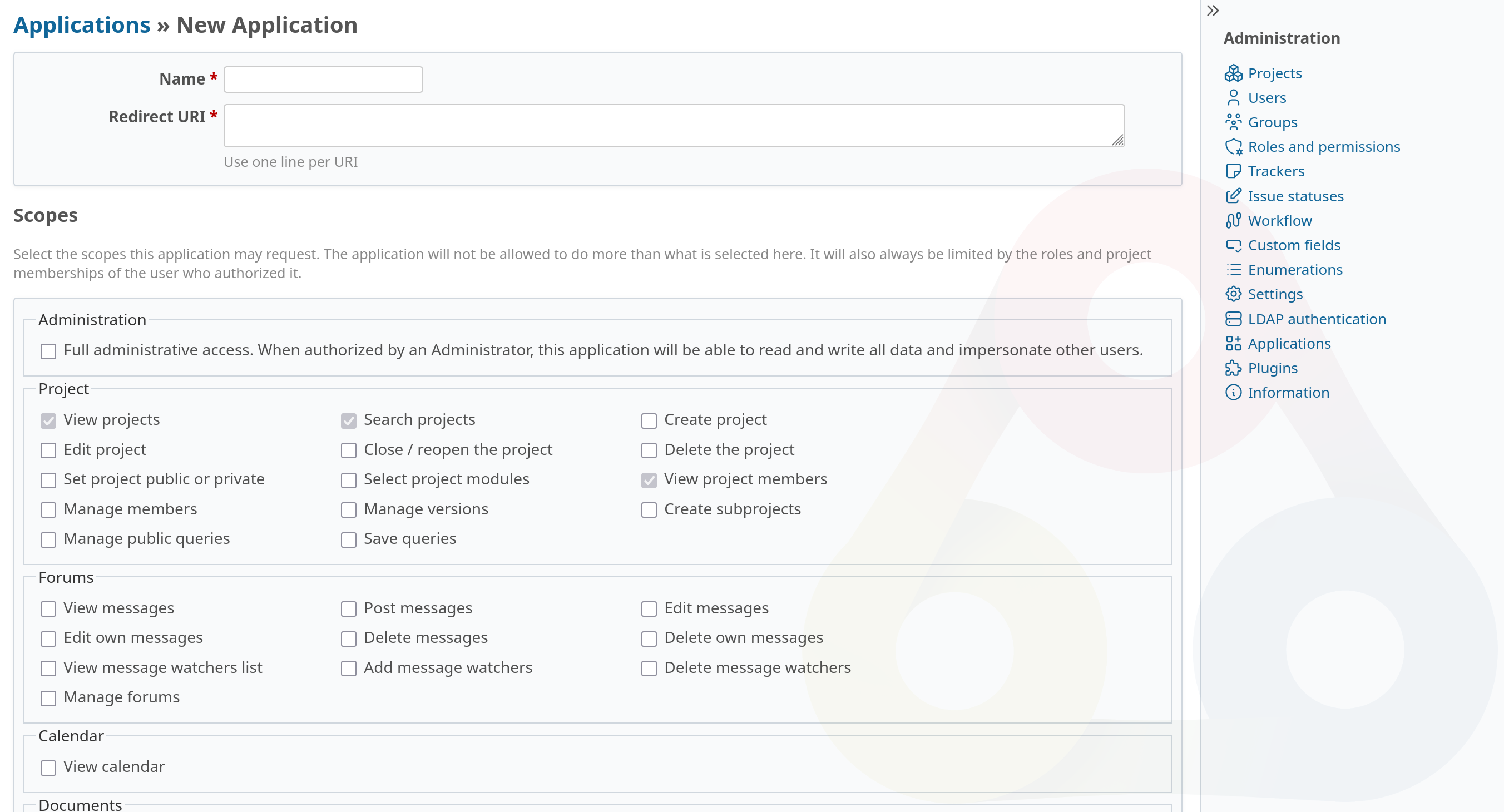Check the Delete the project scope

pyautogui.click(x=649, y=450)
